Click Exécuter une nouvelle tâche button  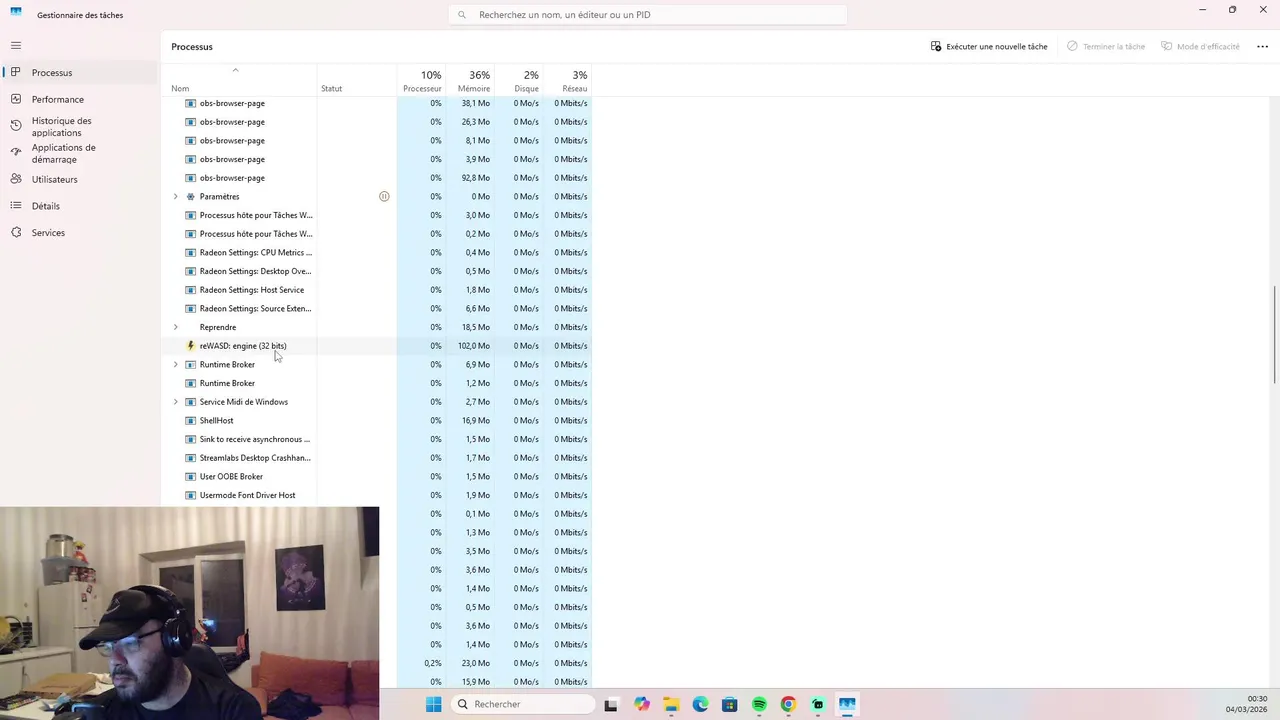[x=989, y=46]
